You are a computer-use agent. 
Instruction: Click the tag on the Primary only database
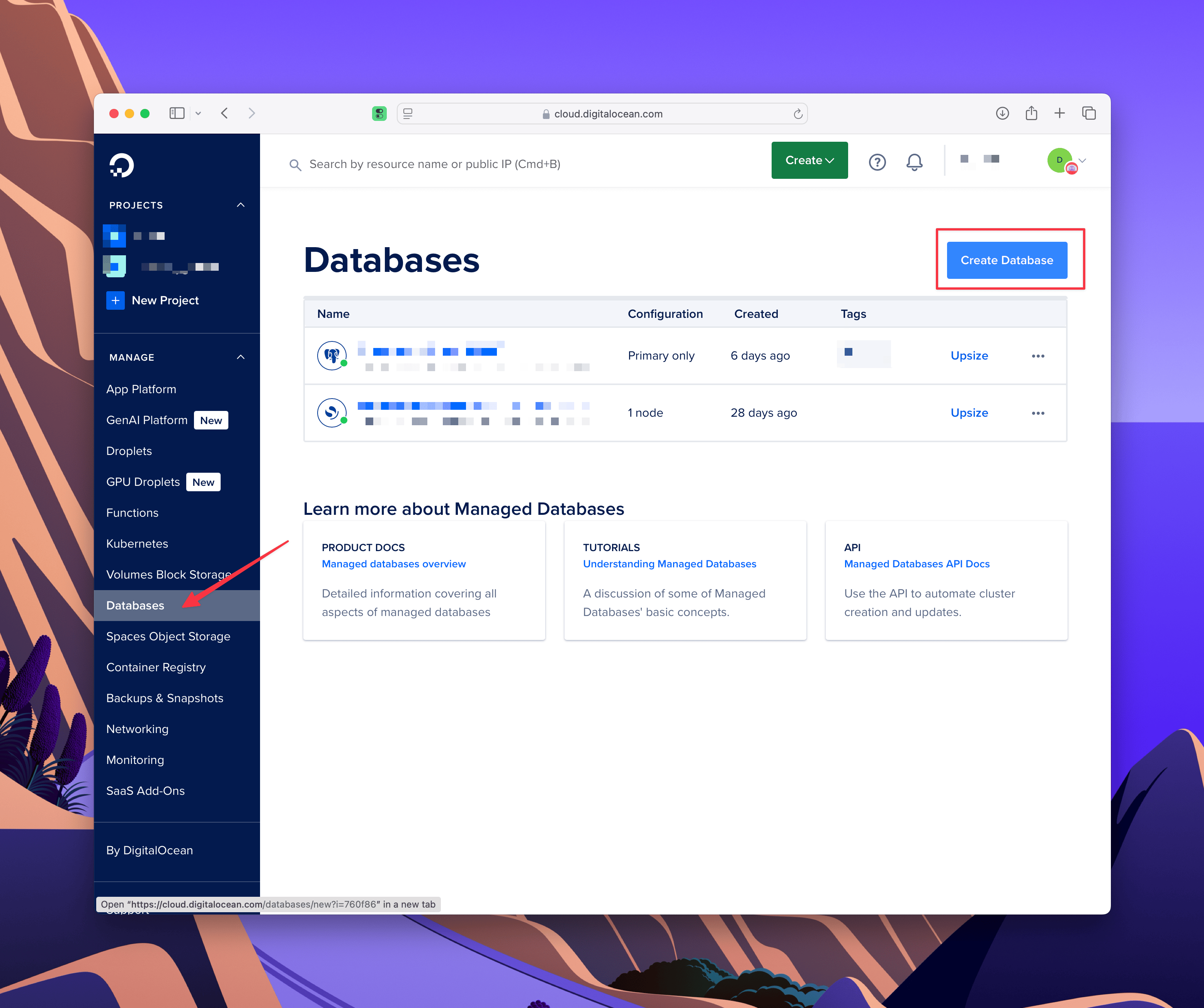coord(864,354)
